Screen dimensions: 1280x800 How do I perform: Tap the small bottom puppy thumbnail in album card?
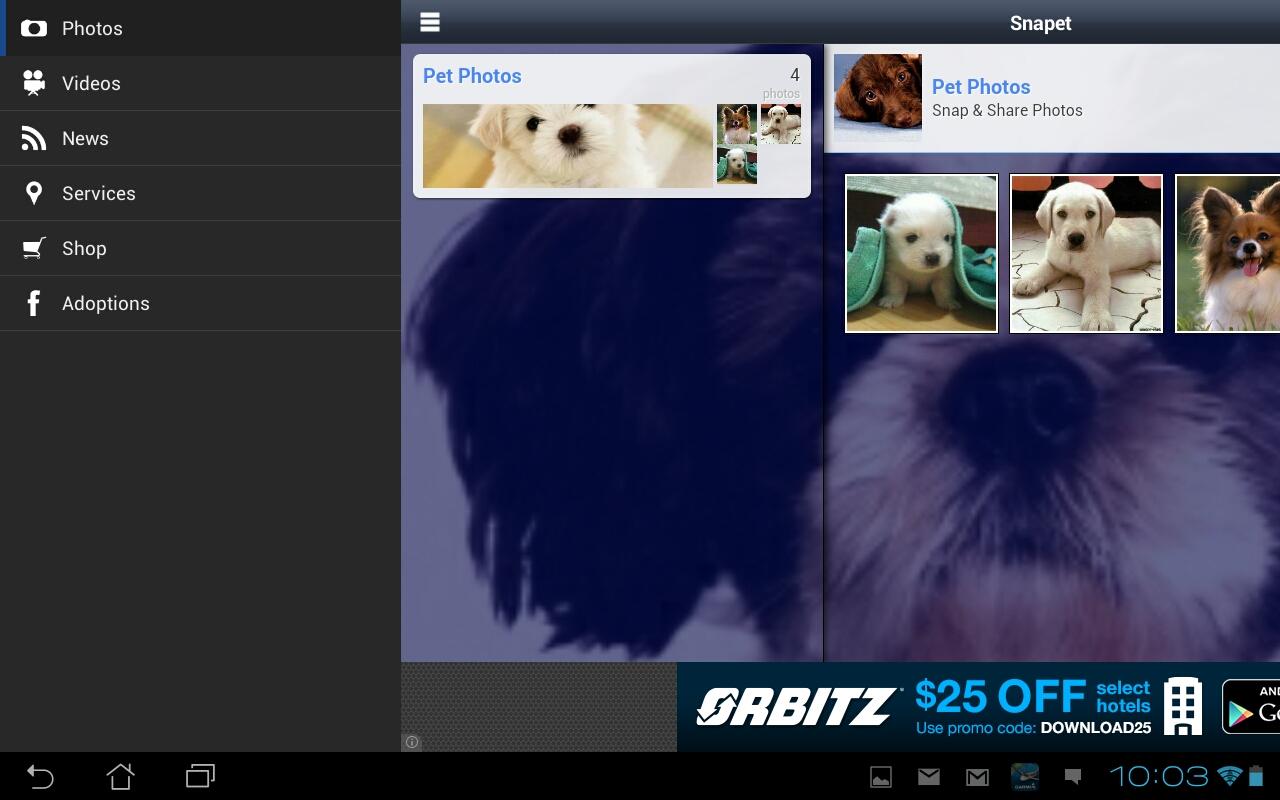pyautogui.click(x=737, y=166)
